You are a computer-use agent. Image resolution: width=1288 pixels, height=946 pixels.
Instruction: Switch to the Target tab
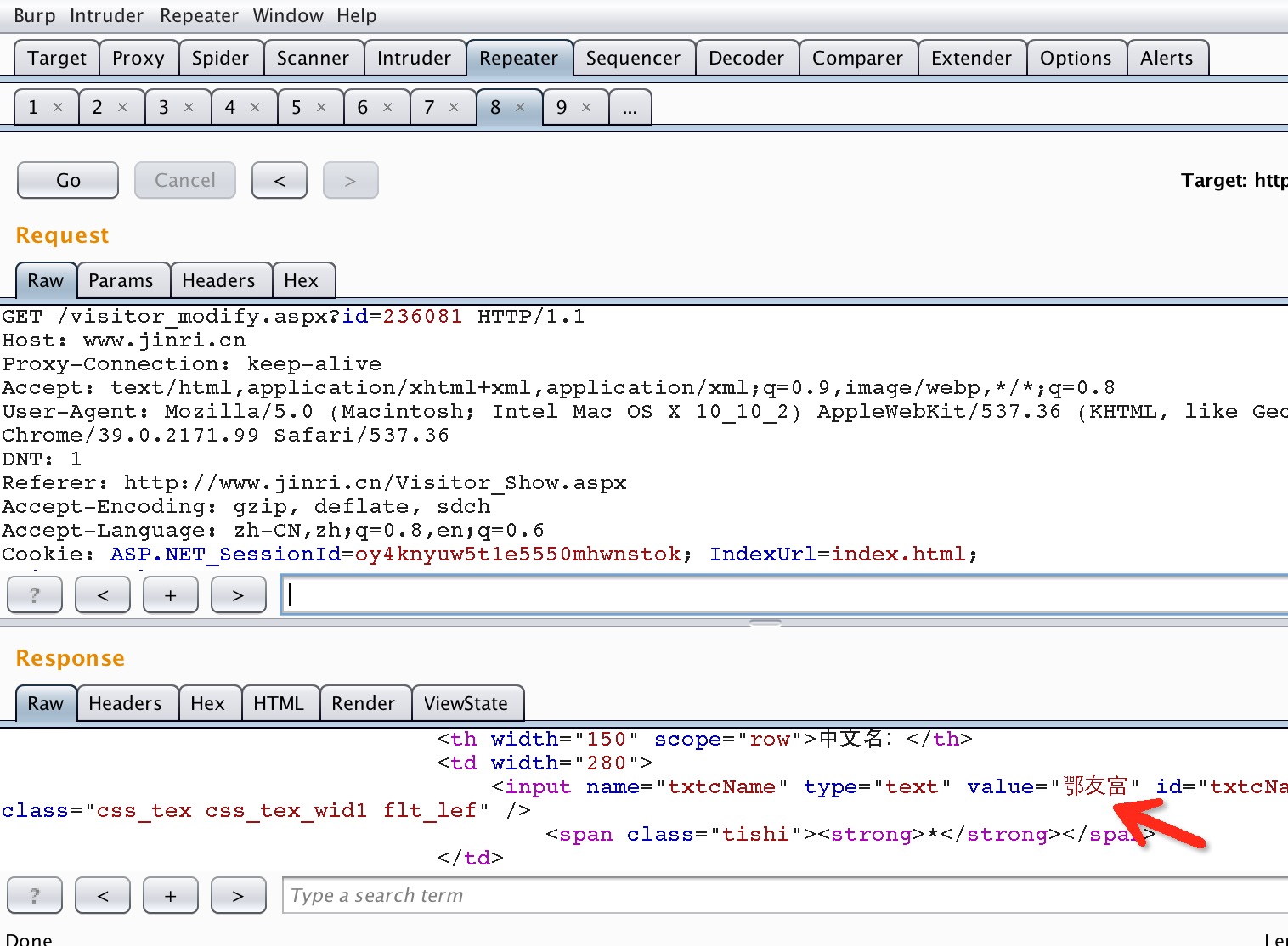click(57, 58)
